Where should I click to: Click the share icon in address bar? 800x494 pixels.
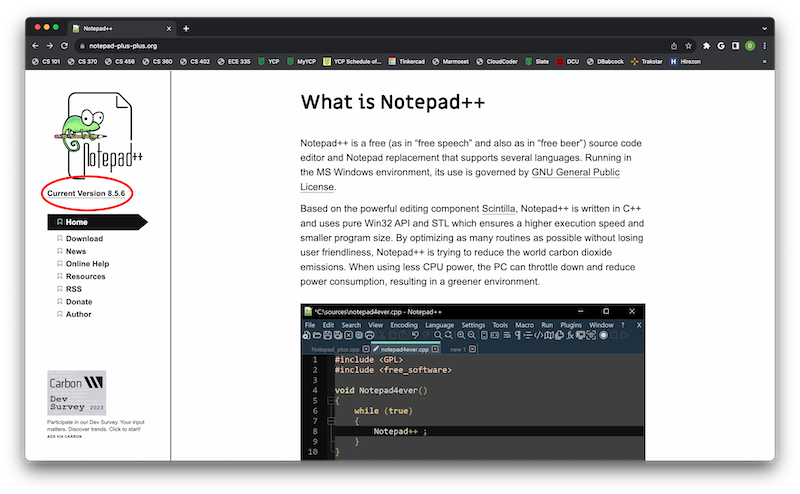pyautogui.click(x=674, y=46)
